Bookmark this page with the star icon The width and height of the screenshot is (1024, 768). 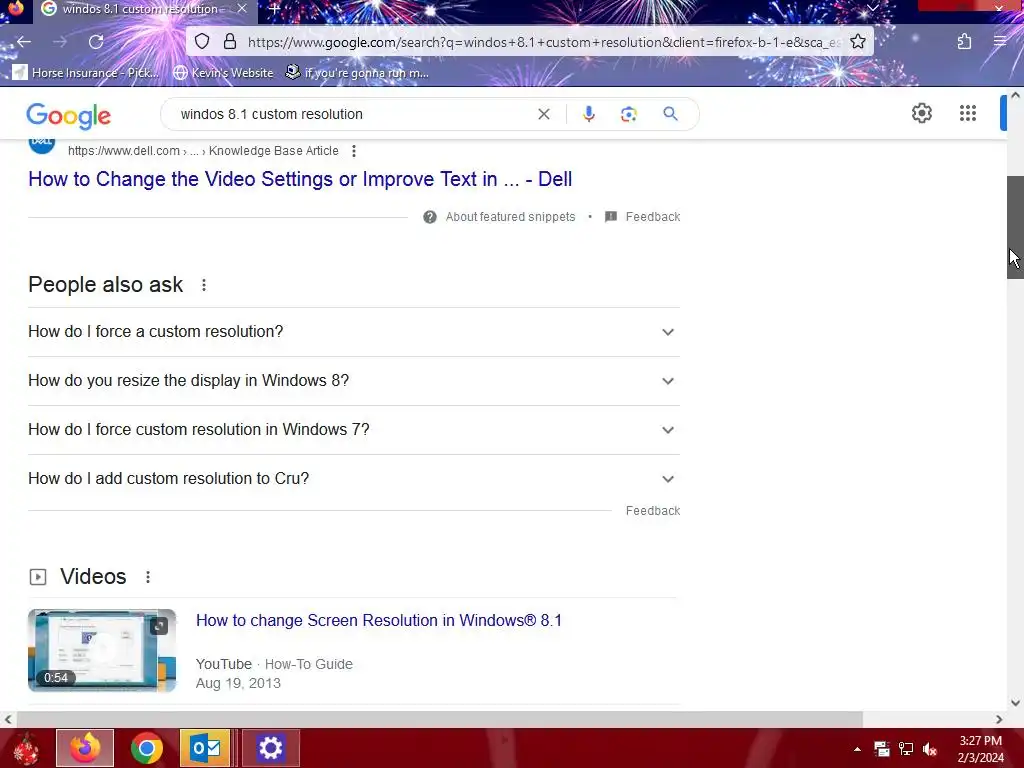click(858, 42)
